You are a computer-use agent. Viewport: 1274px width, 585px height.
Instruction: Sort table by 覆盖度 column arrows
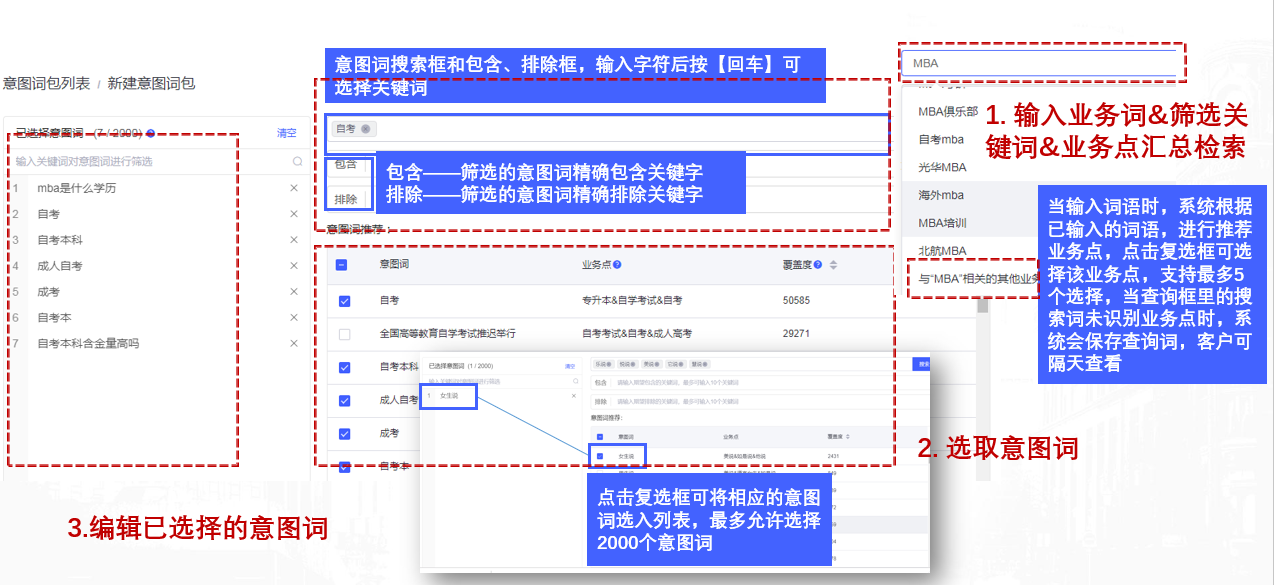coord(833,265)
